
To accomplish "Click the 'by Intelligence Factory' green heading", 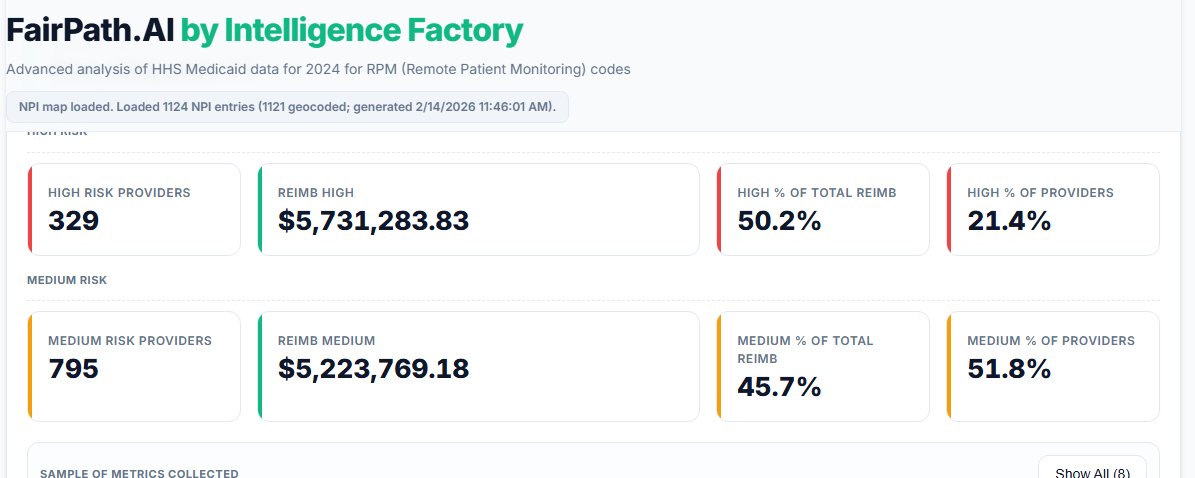I will pos(352,30).
